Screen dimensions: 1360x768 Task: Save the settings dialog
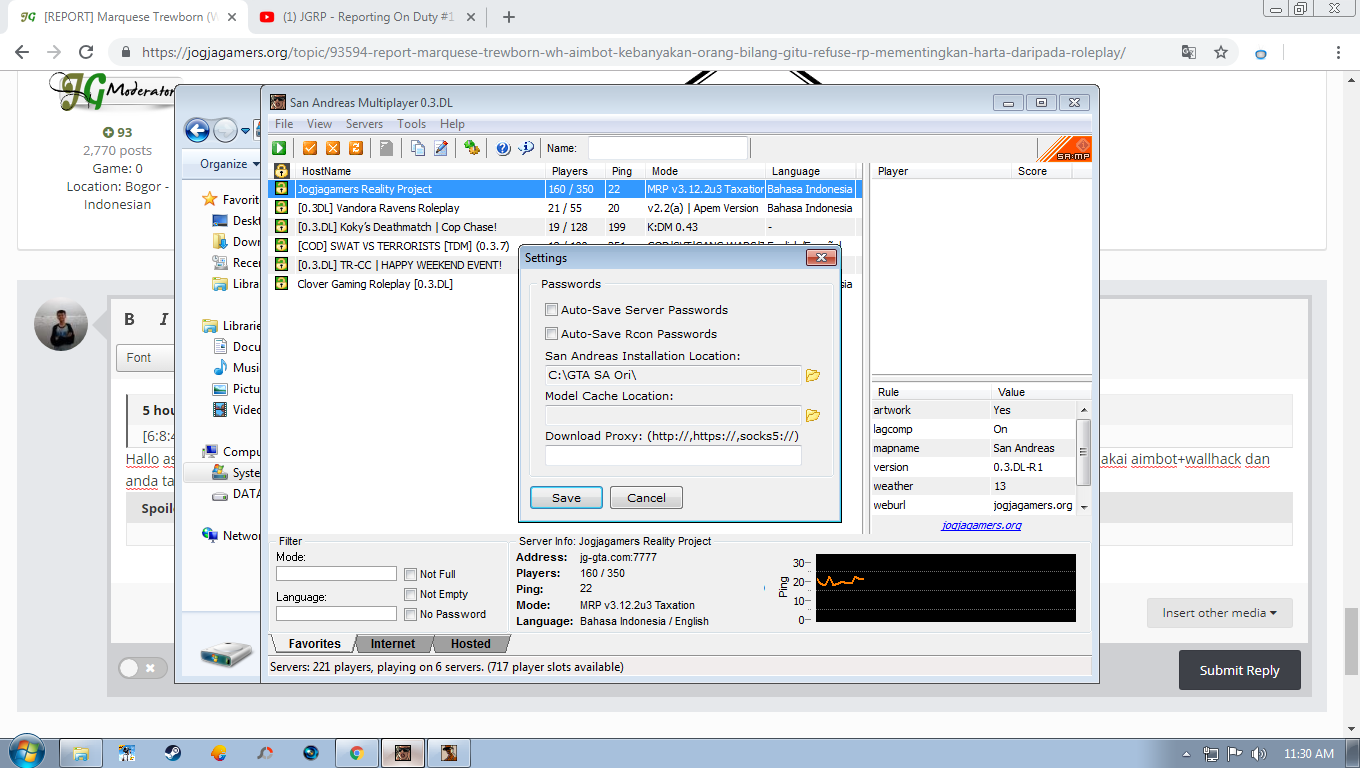pos(566,498)
